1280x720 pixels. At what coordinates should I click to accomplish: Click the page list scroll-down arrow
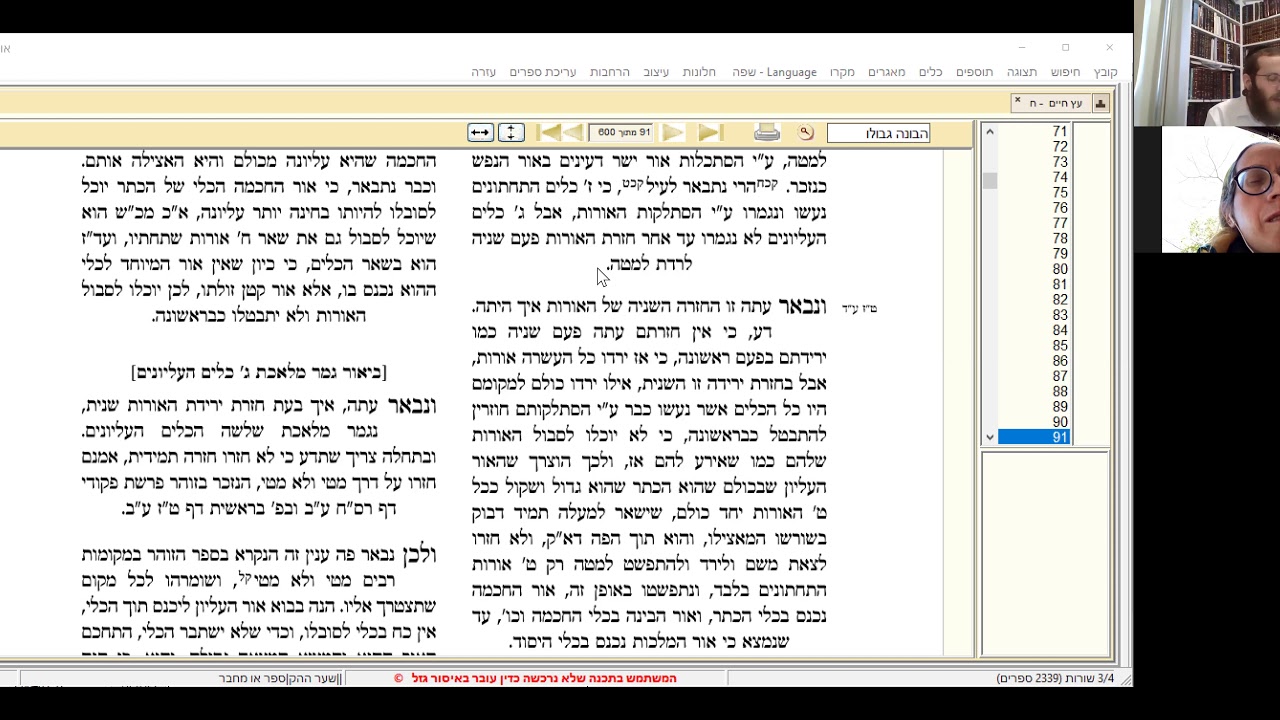989,437
